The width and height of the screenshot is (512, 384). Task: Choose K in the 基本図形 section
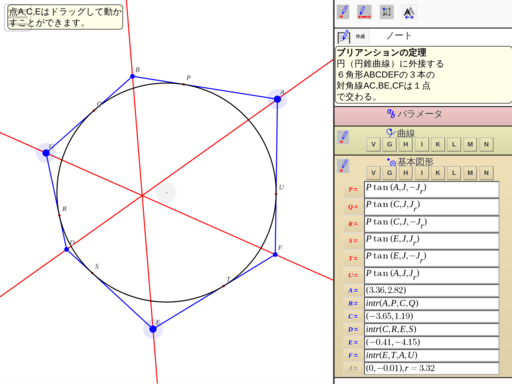click(x=438, y=173)
